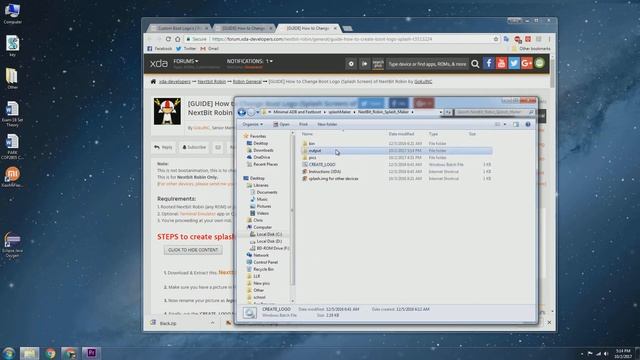Open the Facebook bookmark
This screenshot has height=360, width=640.
159,49
